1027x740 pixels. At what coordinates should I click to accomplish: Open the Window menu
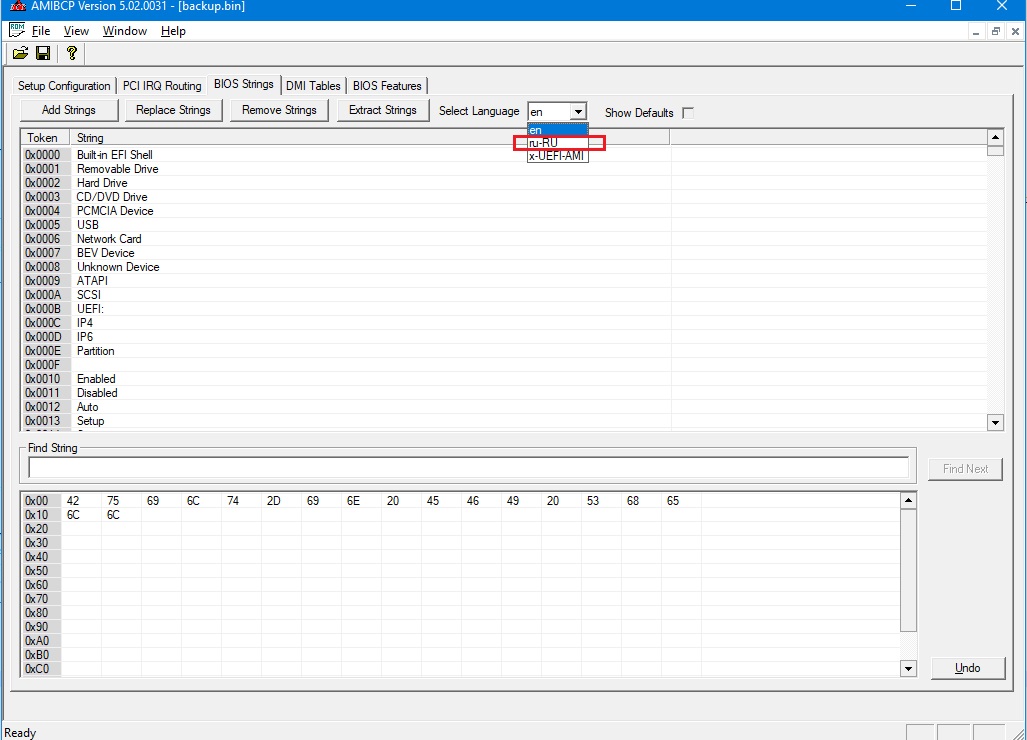tap(124, 31)
